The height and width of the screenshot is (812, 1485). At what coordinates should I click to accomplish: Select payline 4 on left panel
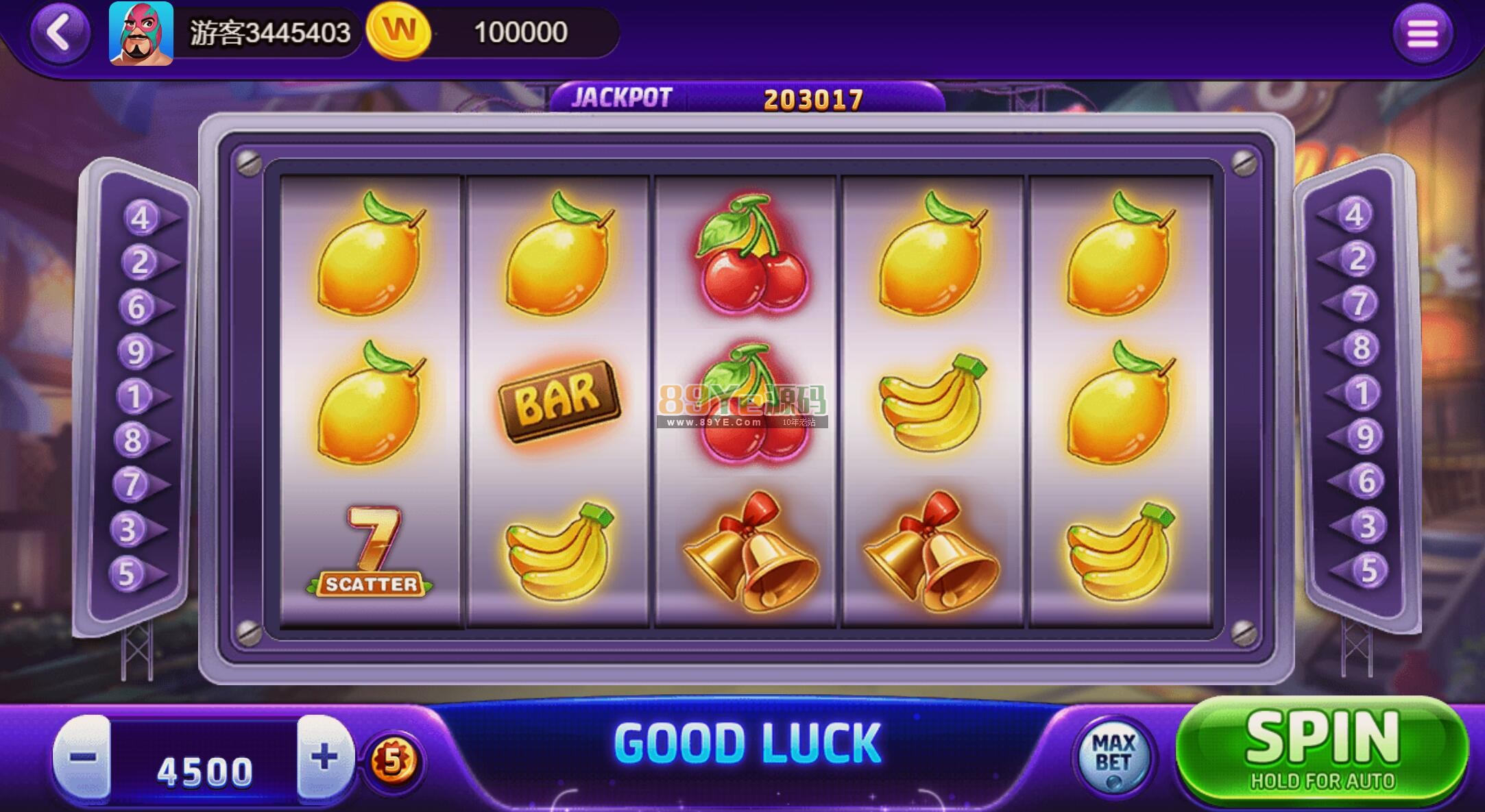pyautogui.click(x=142, y=218)
